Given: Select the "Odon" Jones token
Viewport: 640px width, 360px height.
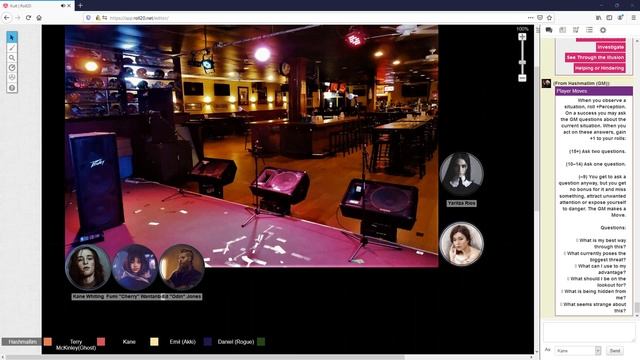Looking at the screenshot, I should pyautogui.click(x=182, y=267).
